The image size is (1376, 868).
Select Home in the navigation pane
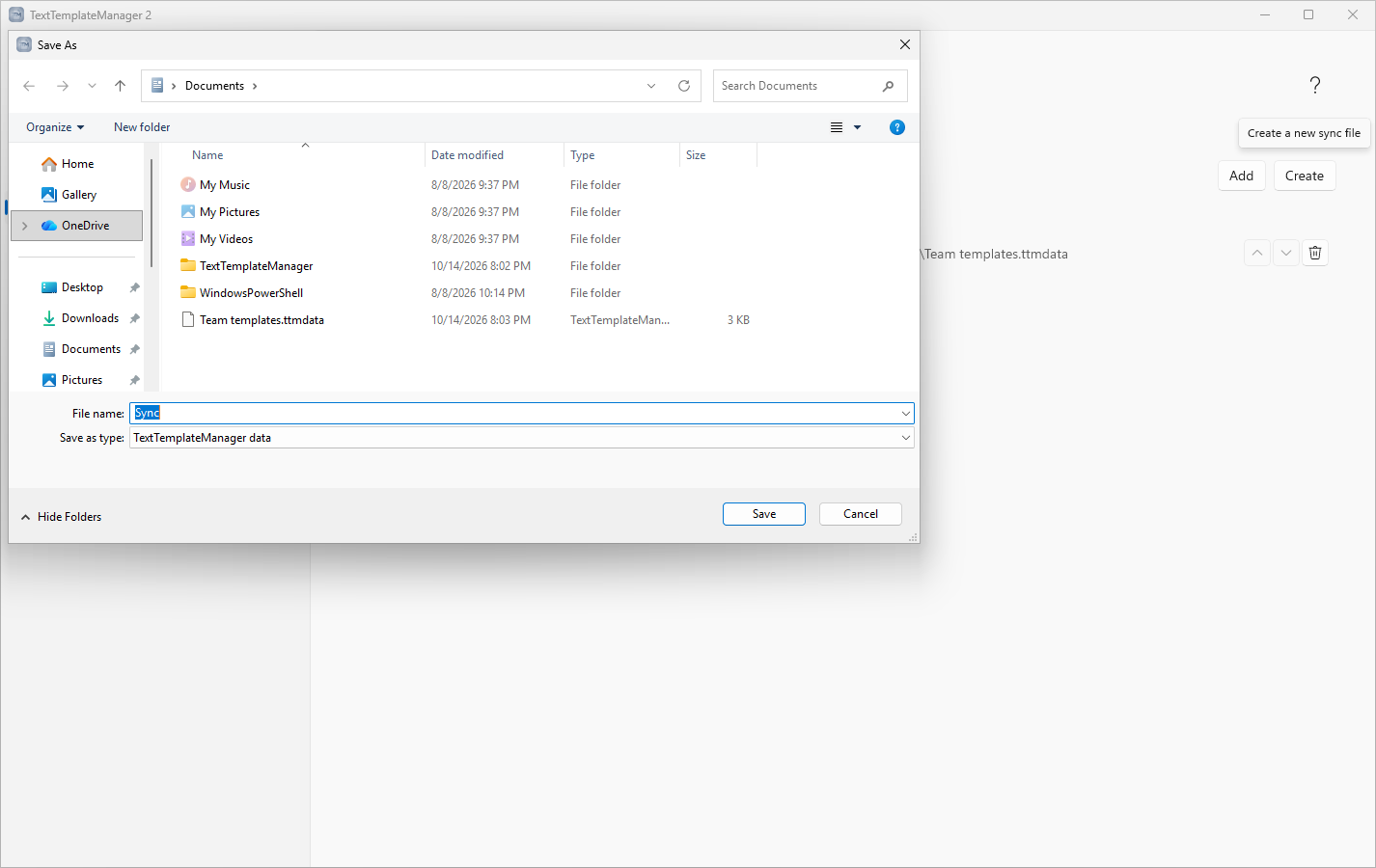pos(77,164)
